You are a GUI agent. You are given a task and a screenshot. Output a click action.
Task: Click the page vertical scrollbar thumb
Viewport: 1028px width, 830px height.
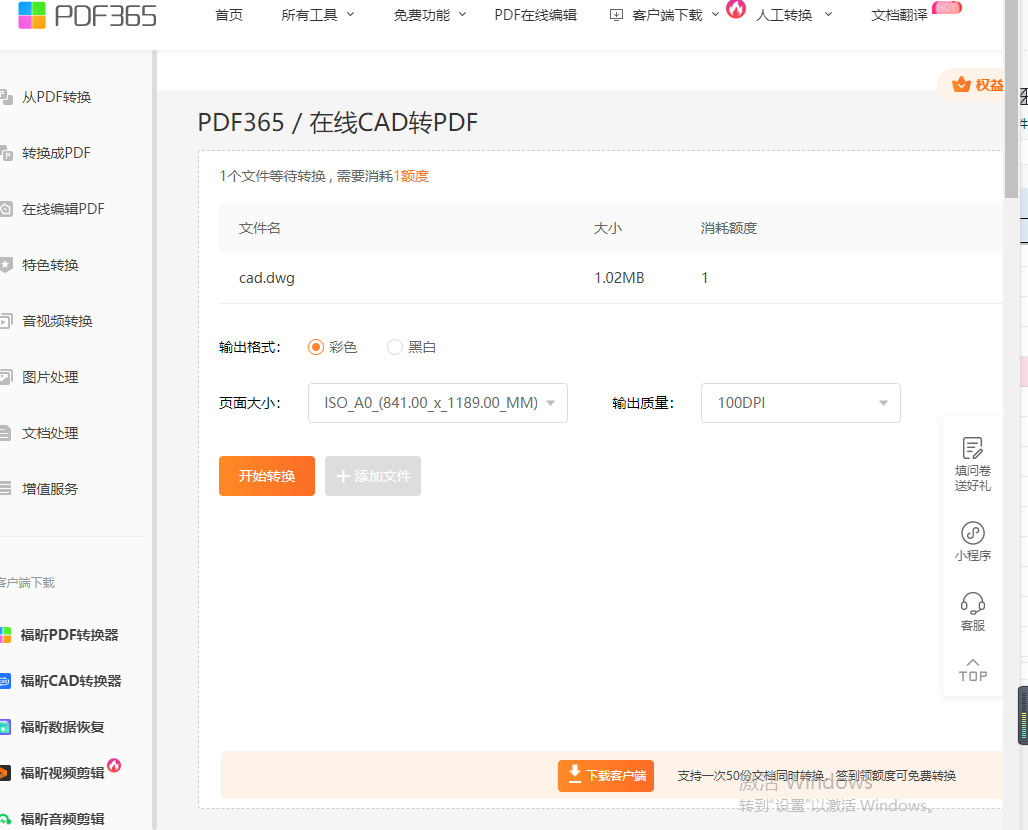coord(1011,98)
